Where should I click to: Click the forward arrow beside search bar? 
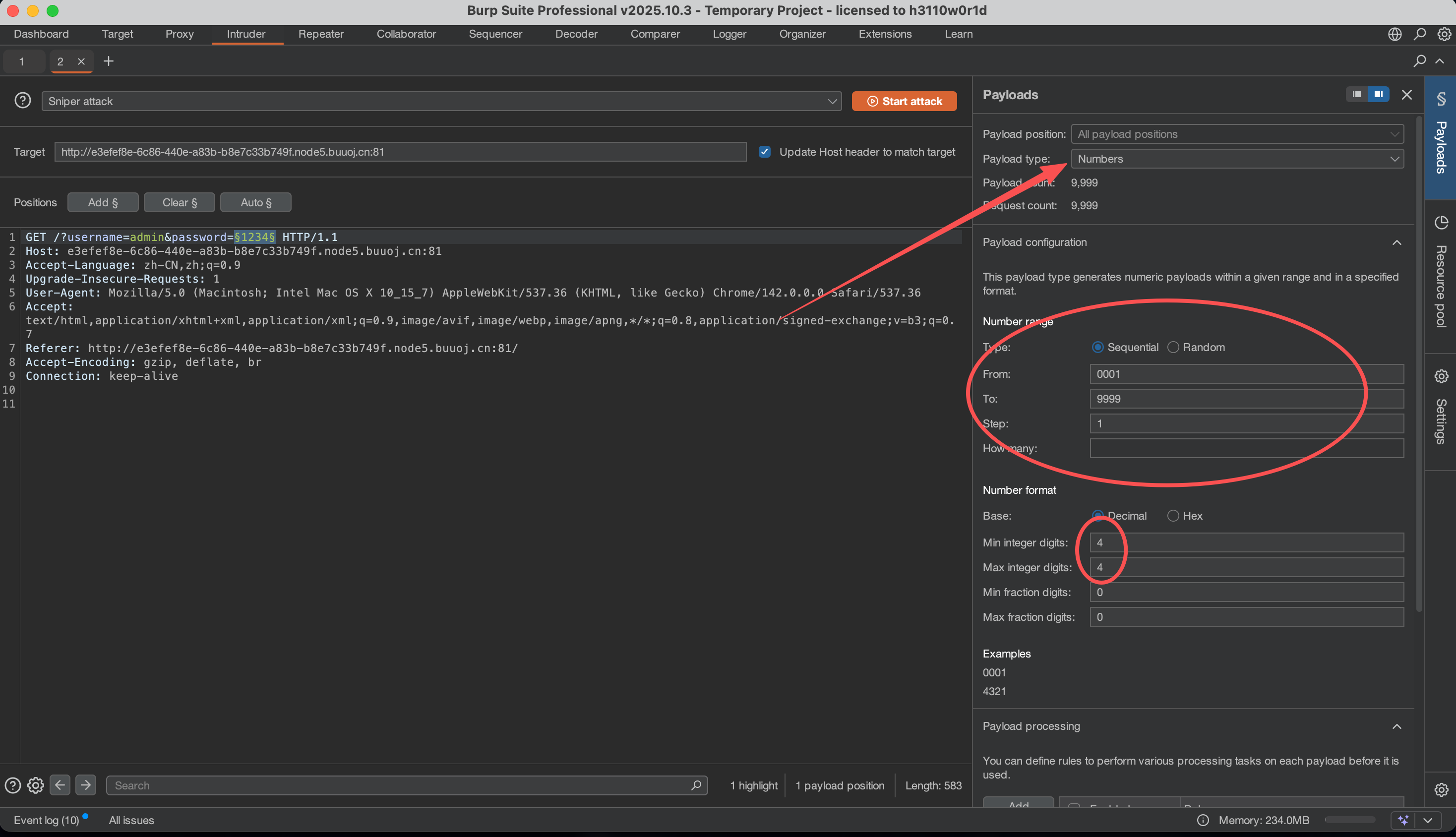coord(86,784)
